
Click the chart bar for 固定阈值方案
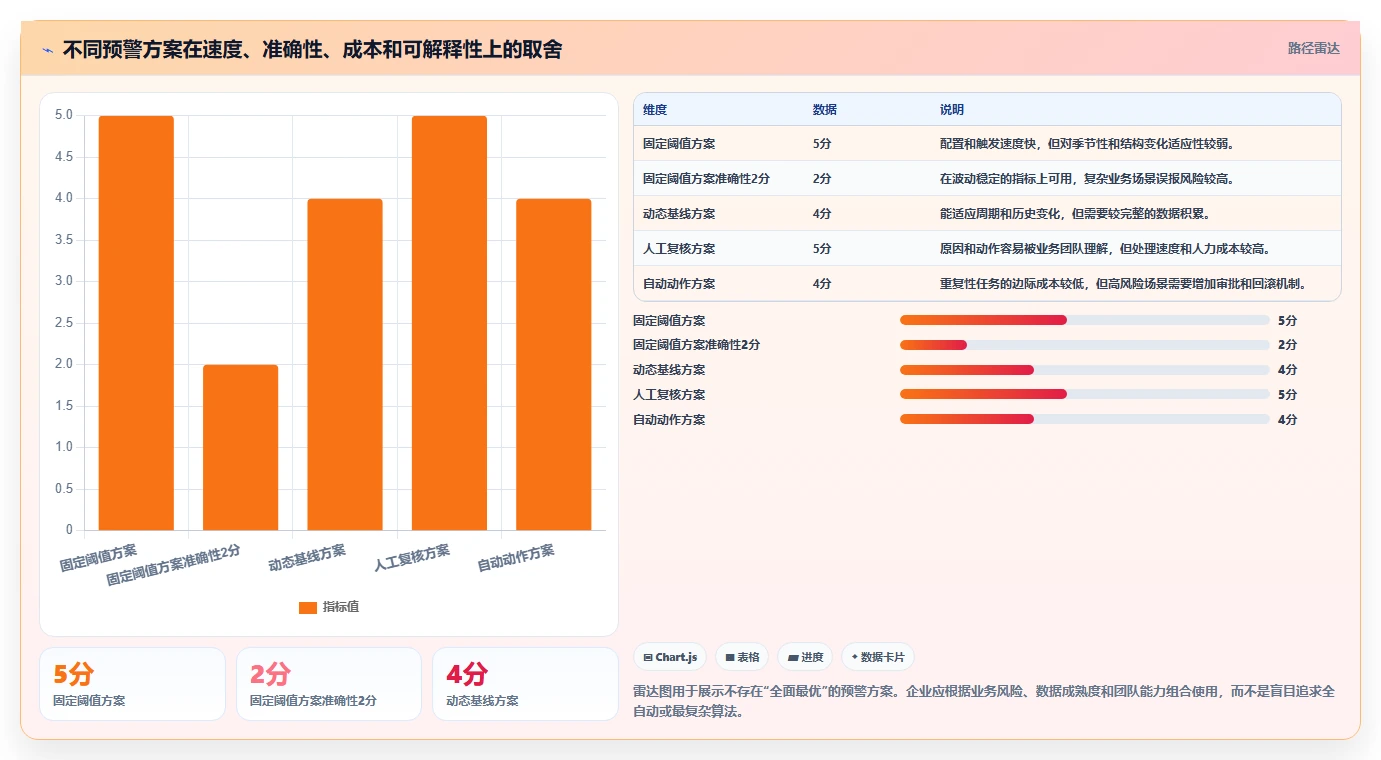136,323
